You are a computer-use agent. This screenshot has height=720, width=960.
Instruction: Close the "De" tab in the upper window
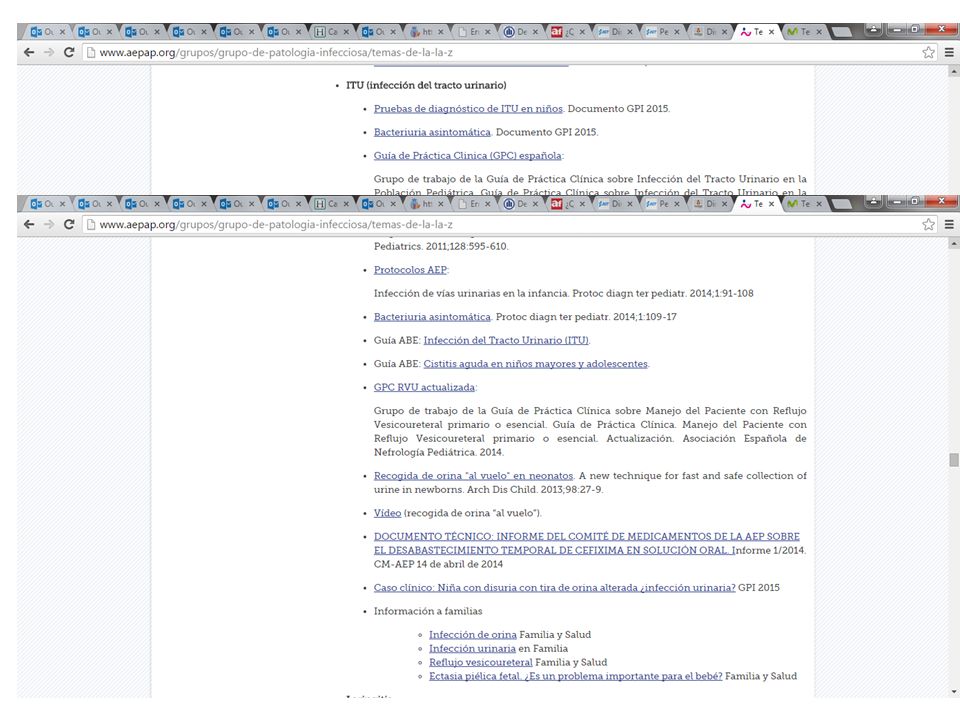(534, 32)
